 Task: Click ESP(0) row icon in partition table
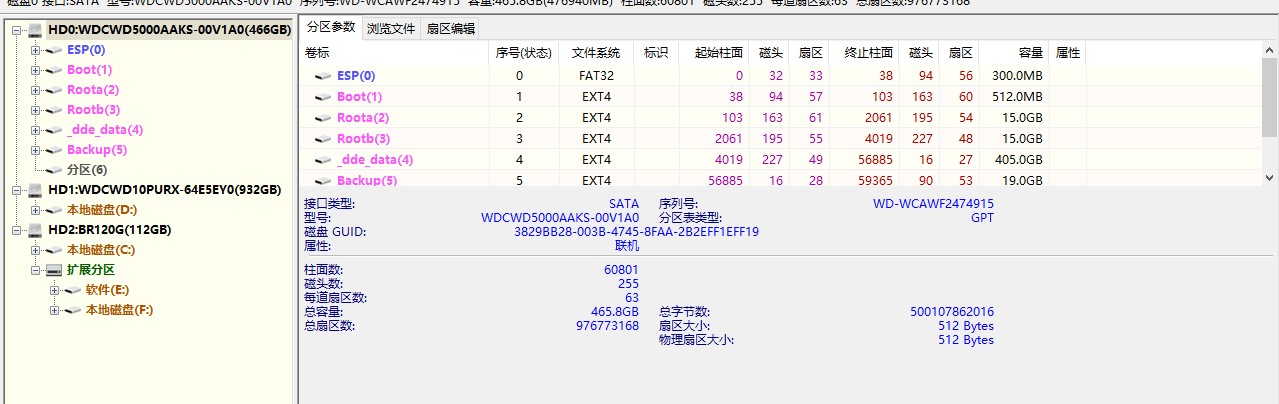[x=323, y=76]
